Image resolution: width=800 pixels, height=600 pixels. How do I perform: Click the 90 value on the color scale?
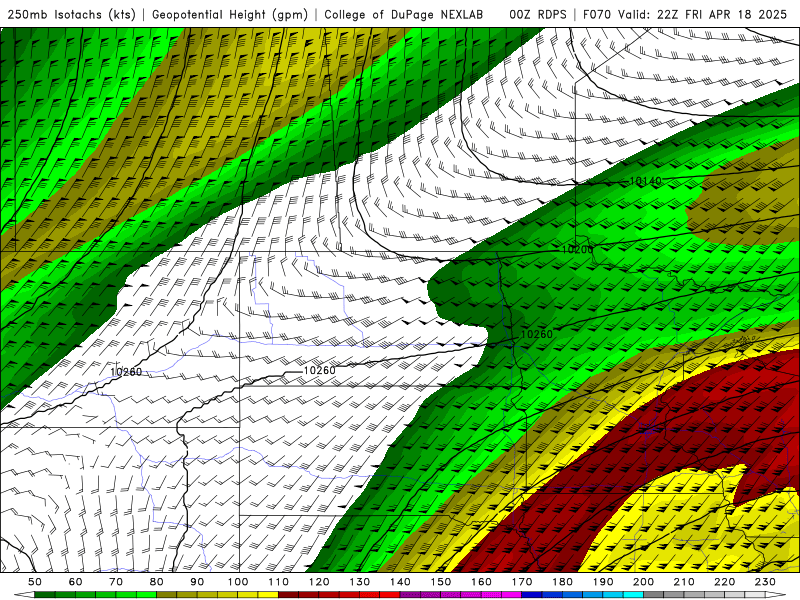197,582
